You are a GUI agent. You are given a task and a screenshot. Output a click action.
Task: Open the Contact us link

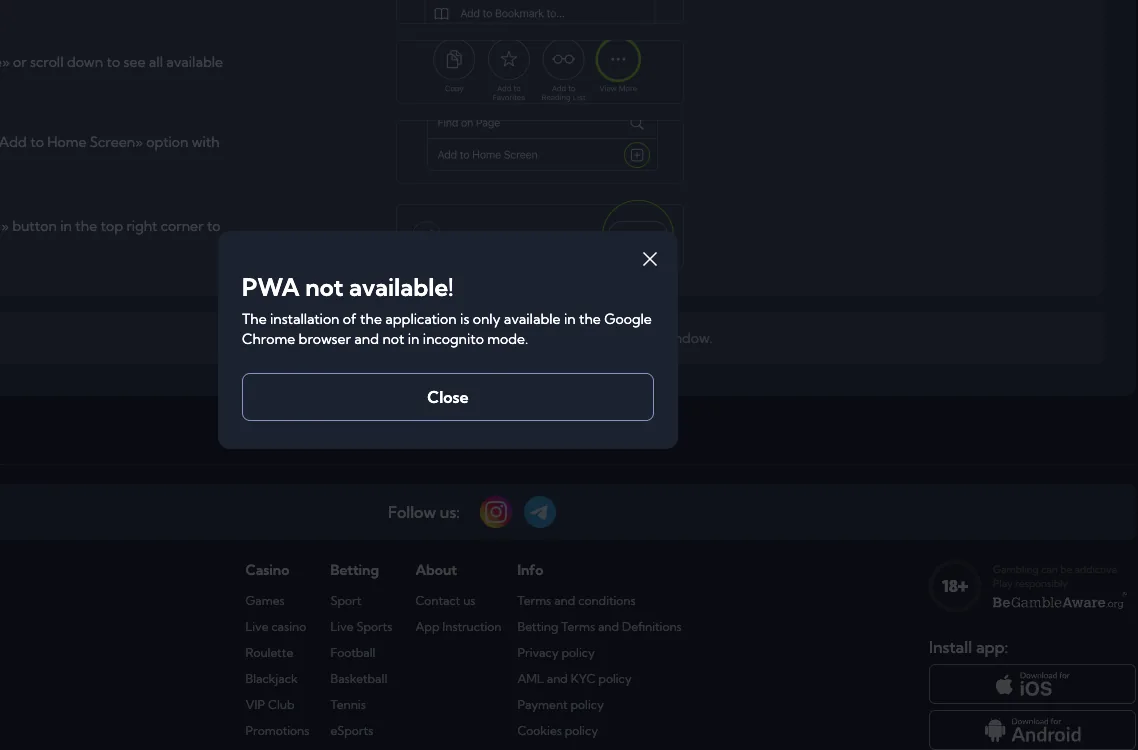point(445,600)
